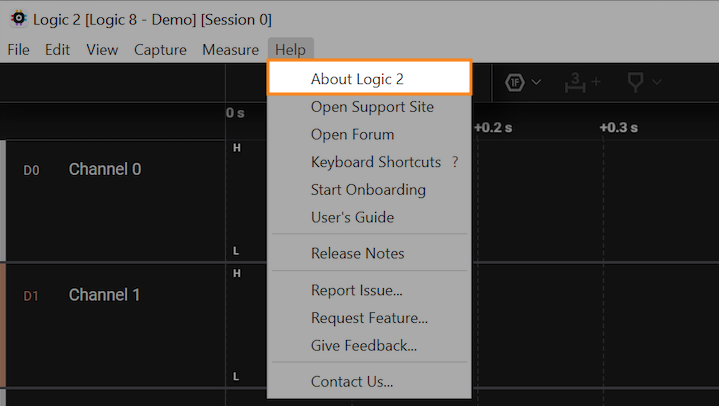The height and width of the screenshot is (406, 719).
Task: Click the +0.3 s timeline marker
Action: point(618,128)
